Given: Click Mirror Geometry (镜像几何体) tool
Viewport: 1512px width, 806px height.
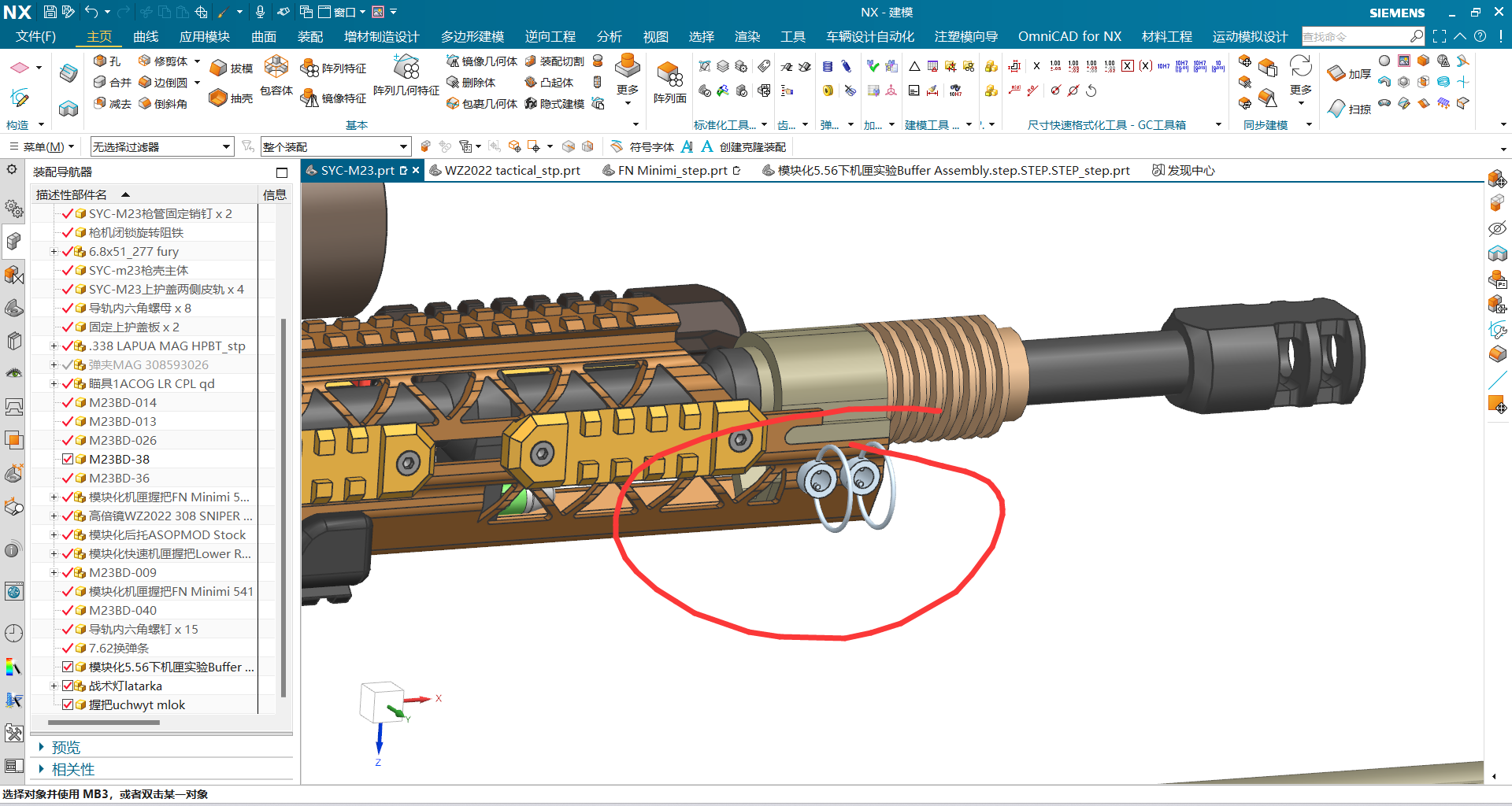Looking at the screenshot, I should tap(482, 61).
